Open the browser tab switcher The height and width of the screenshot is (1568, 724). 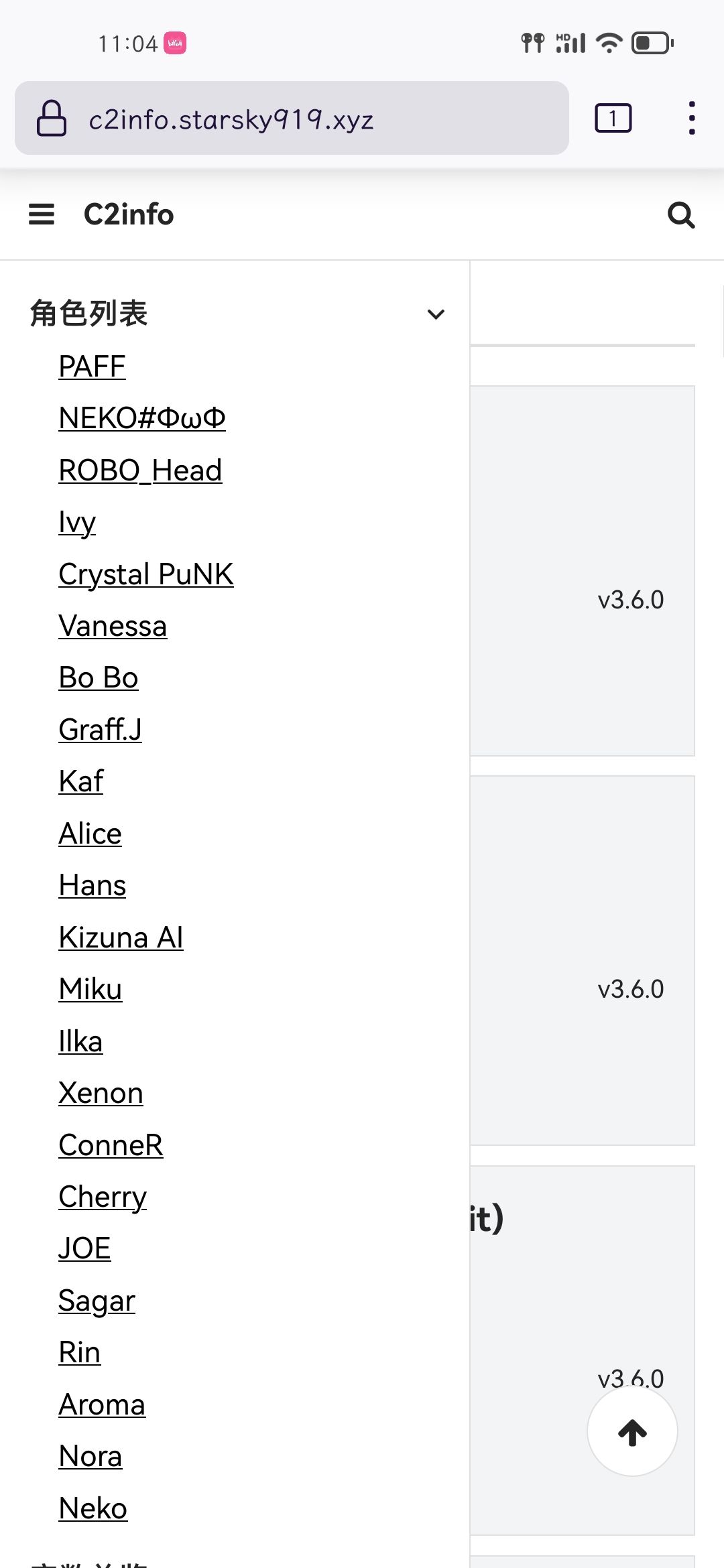coord(613,119)
